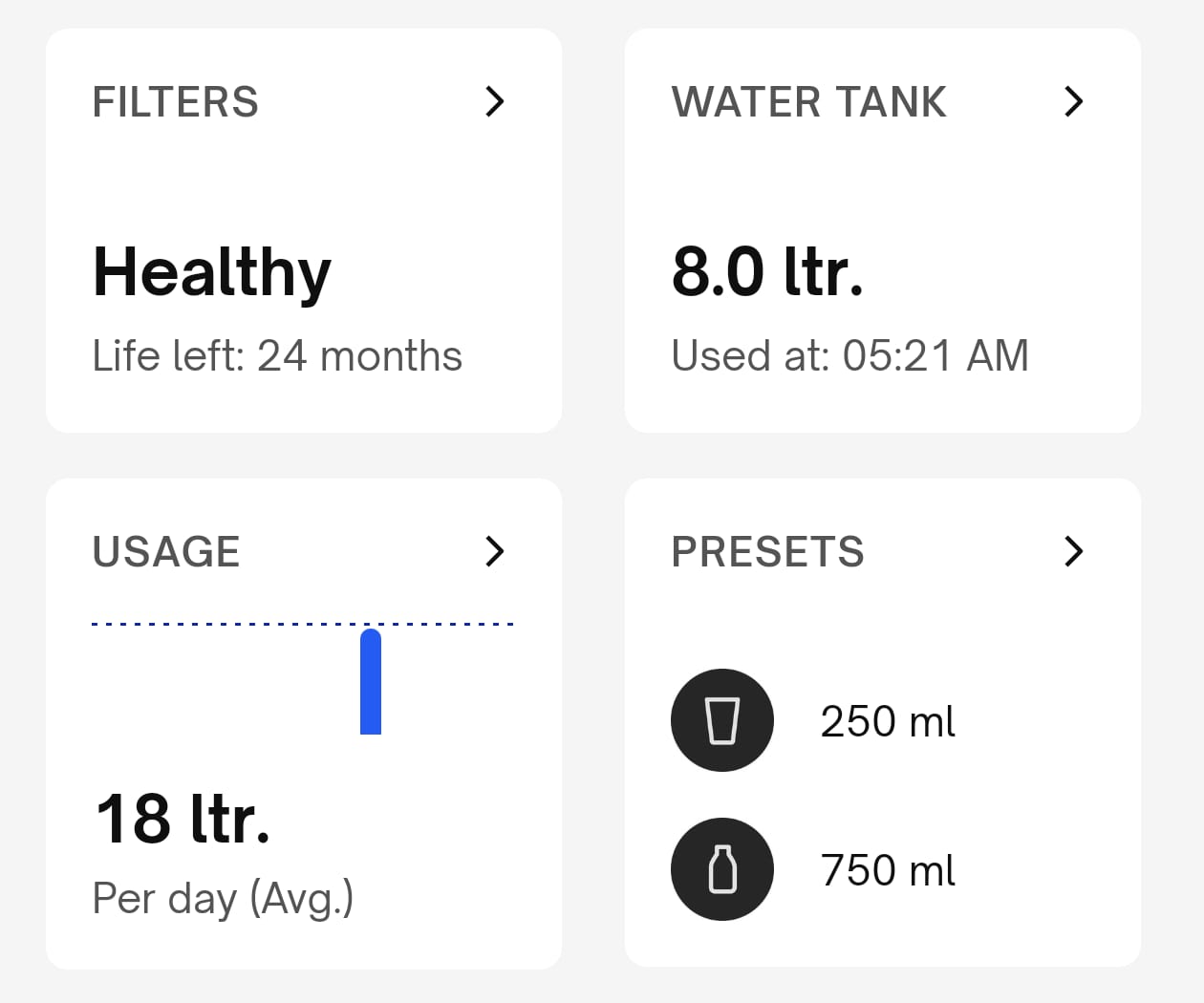The image size is (1204, 1003).
Task: Open Usage details with chevron arrow
Action: [494, 551]
